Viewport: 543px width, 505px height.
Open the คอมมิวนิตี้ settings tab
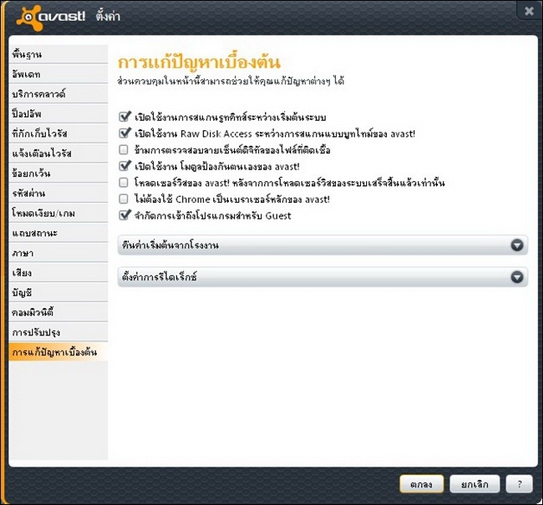click(x=59, y=312)
